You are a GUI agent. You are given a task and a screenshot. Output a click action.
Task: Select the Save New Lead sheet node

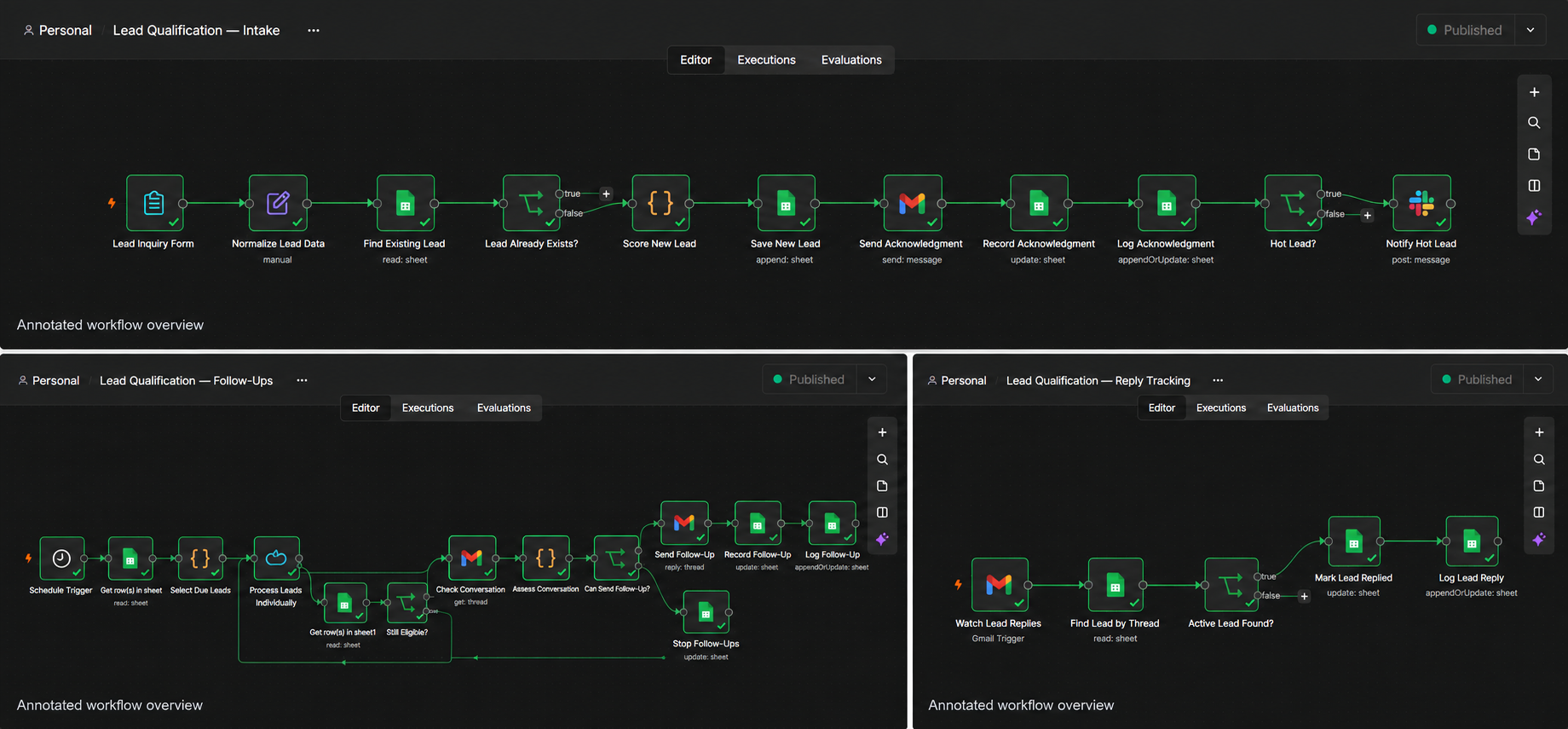(786, 203)
